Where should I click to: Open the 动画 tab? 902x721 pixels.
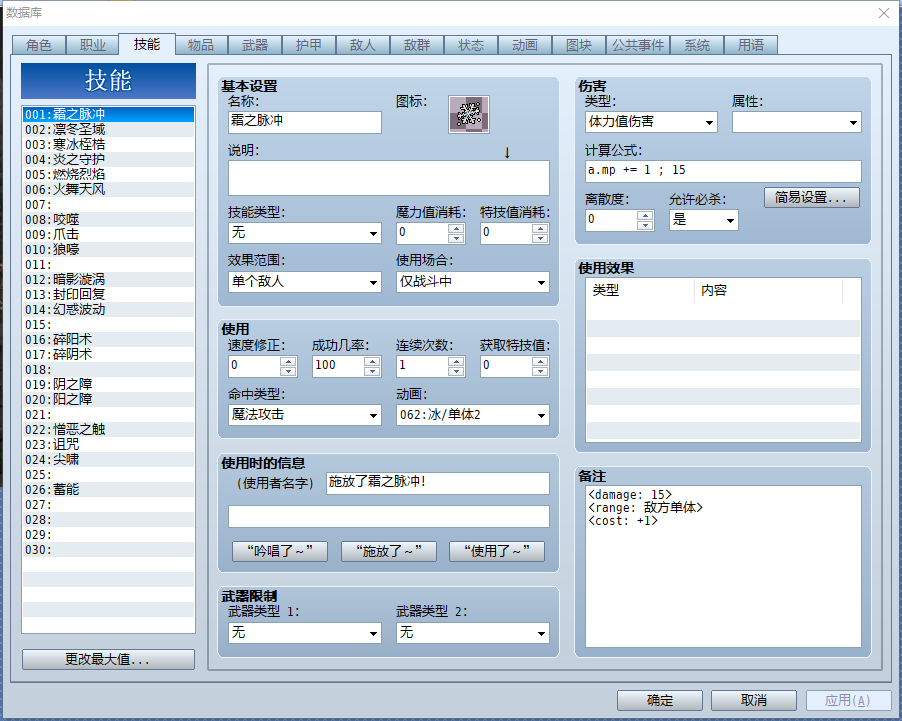click(525, 45)
